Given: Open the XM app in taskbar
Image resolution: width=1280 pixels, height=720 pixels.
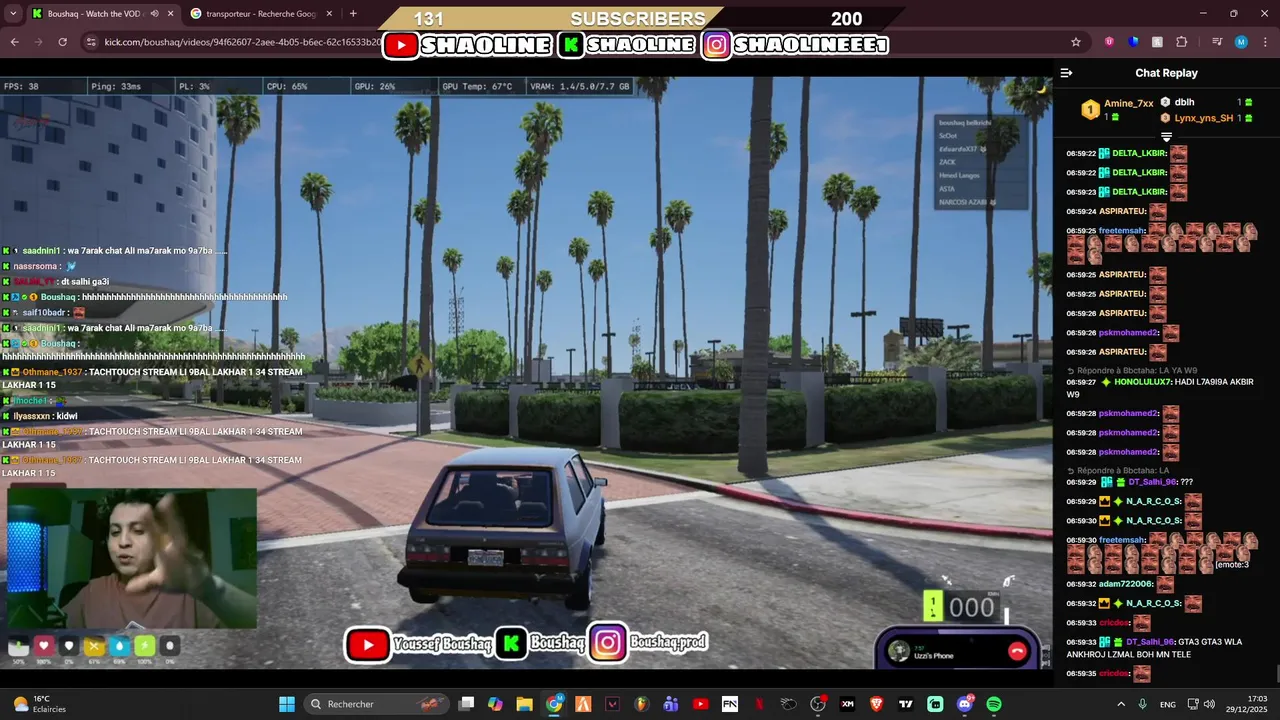Looking at the screenshot, I should coord(848,704).
